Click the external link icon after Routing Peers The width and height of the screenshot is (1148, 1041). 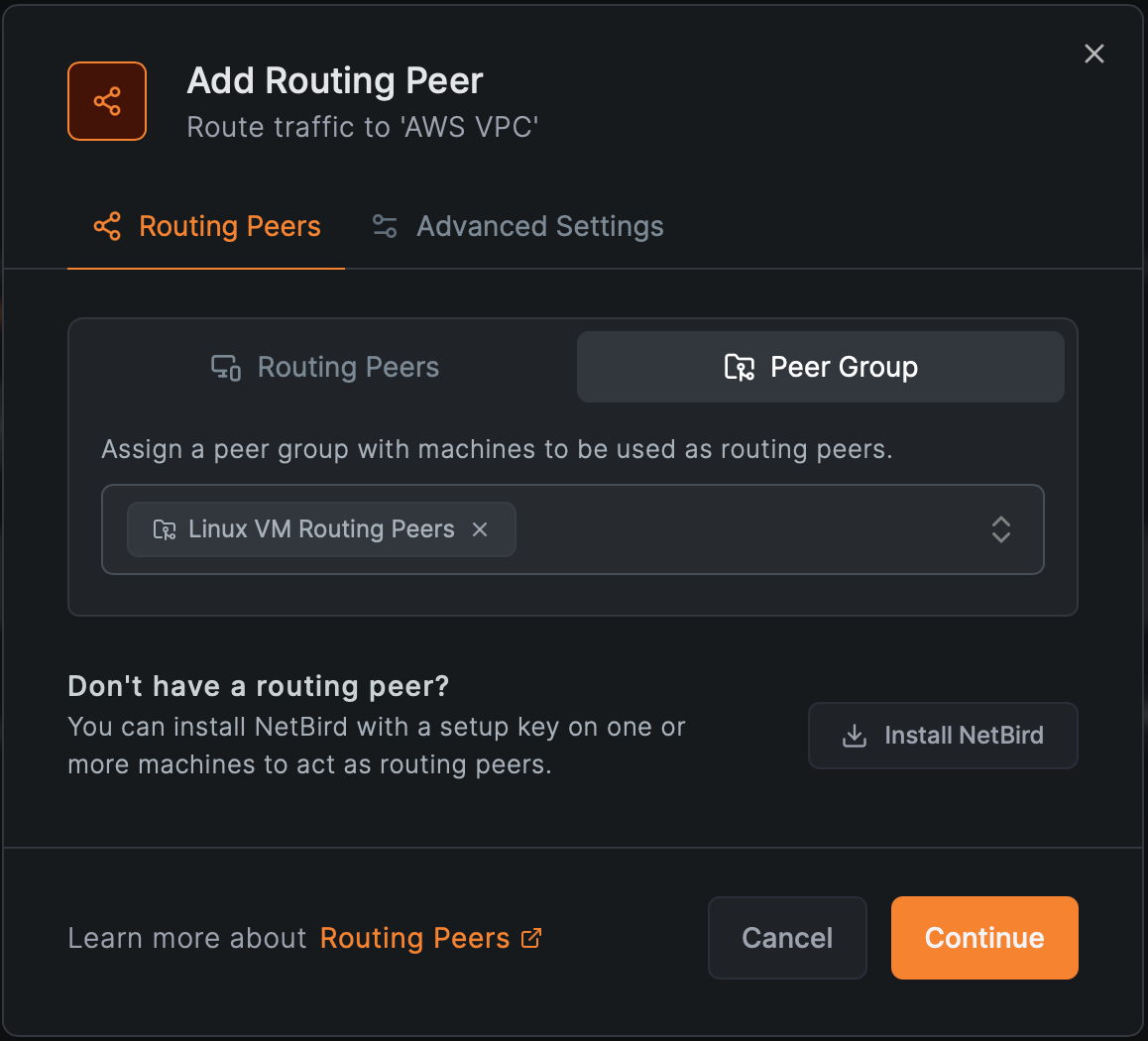531,938
